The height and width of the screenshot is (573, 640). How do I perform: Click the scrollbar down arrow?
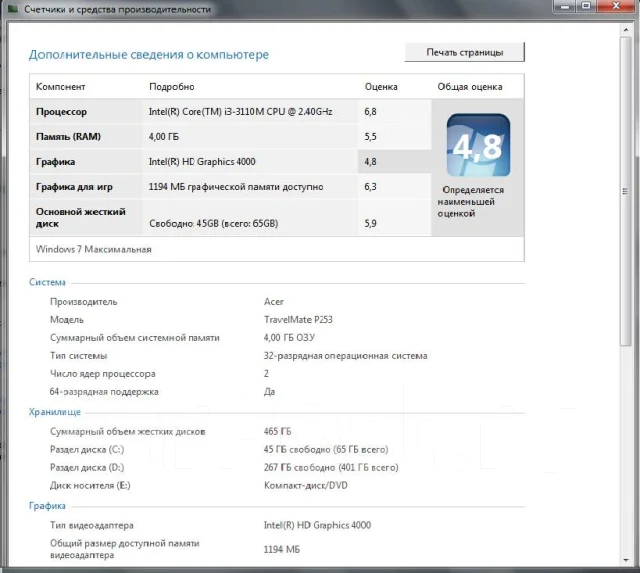626,560
